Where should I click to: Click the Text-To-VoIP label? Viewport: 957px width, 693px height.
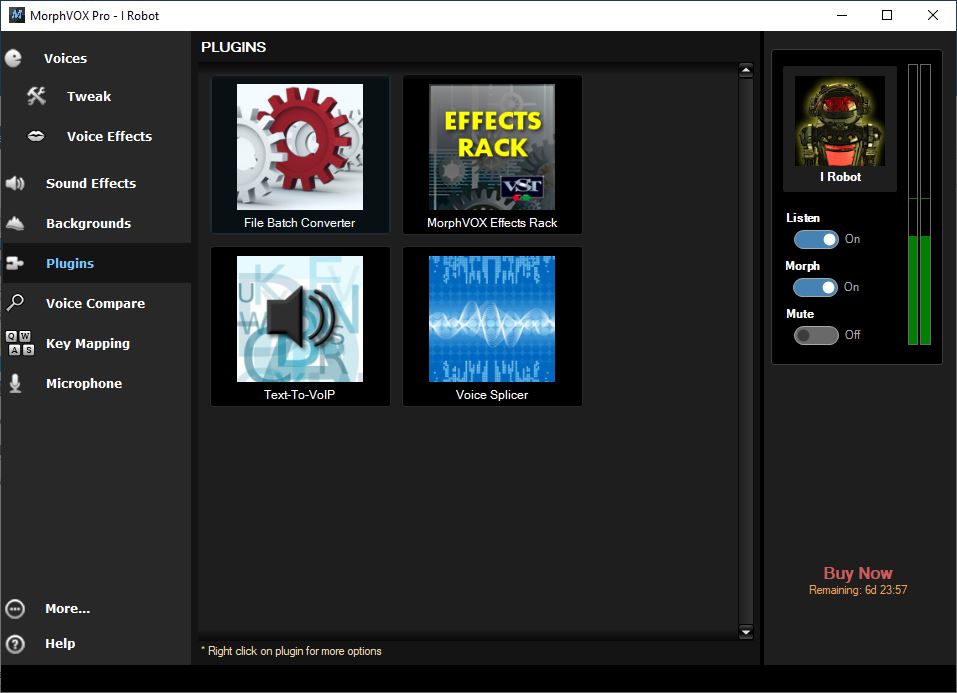click(300, 395)
